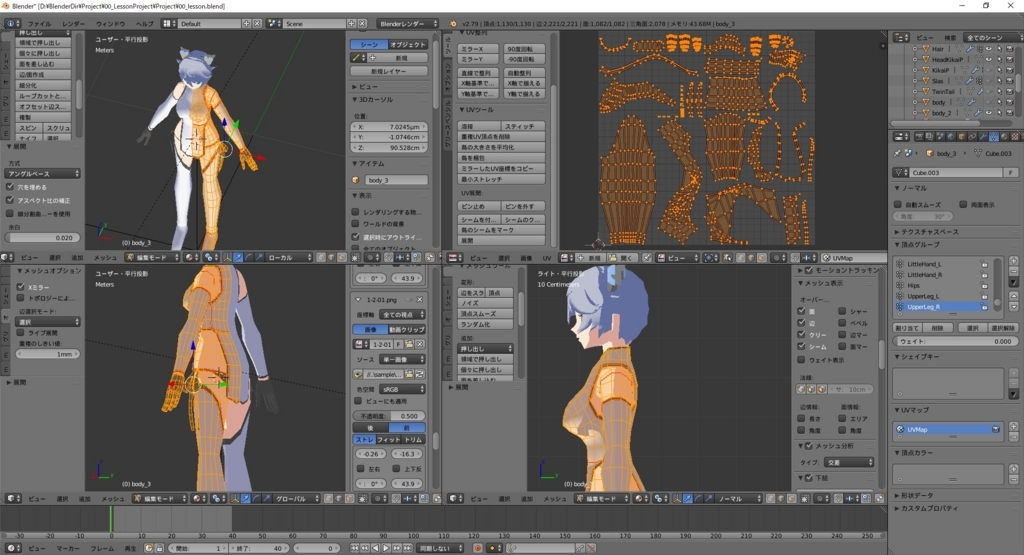This screenshot has height=555, width=1024.
Task: Enable ライブ展開 checkbox
Action: (20, 332)
